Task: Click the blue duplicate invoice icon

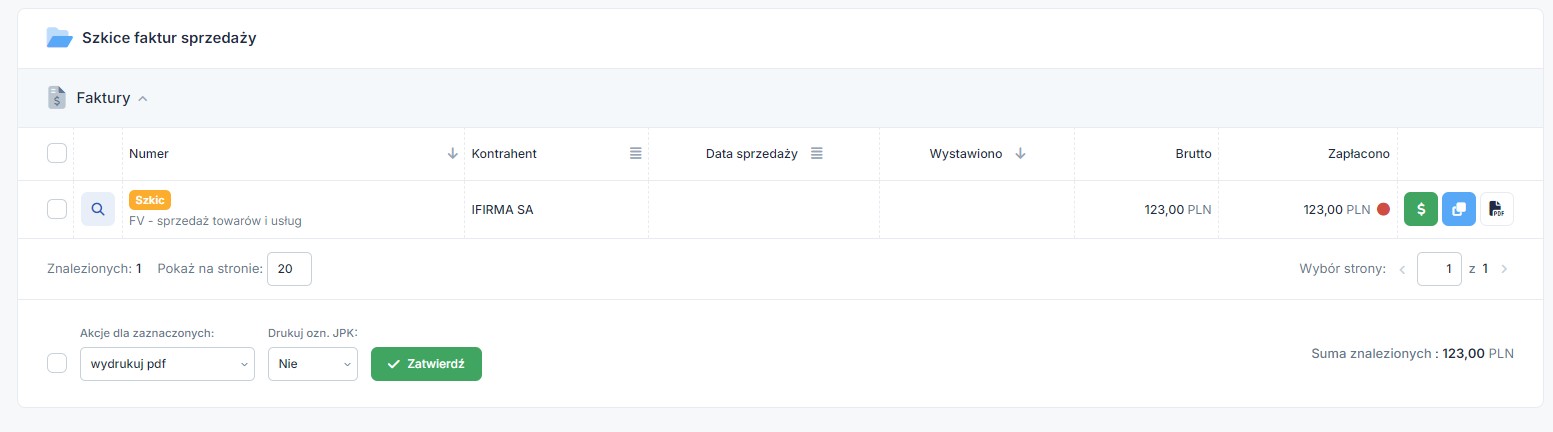Action: pyautogui.click(x=1458, y=209)
